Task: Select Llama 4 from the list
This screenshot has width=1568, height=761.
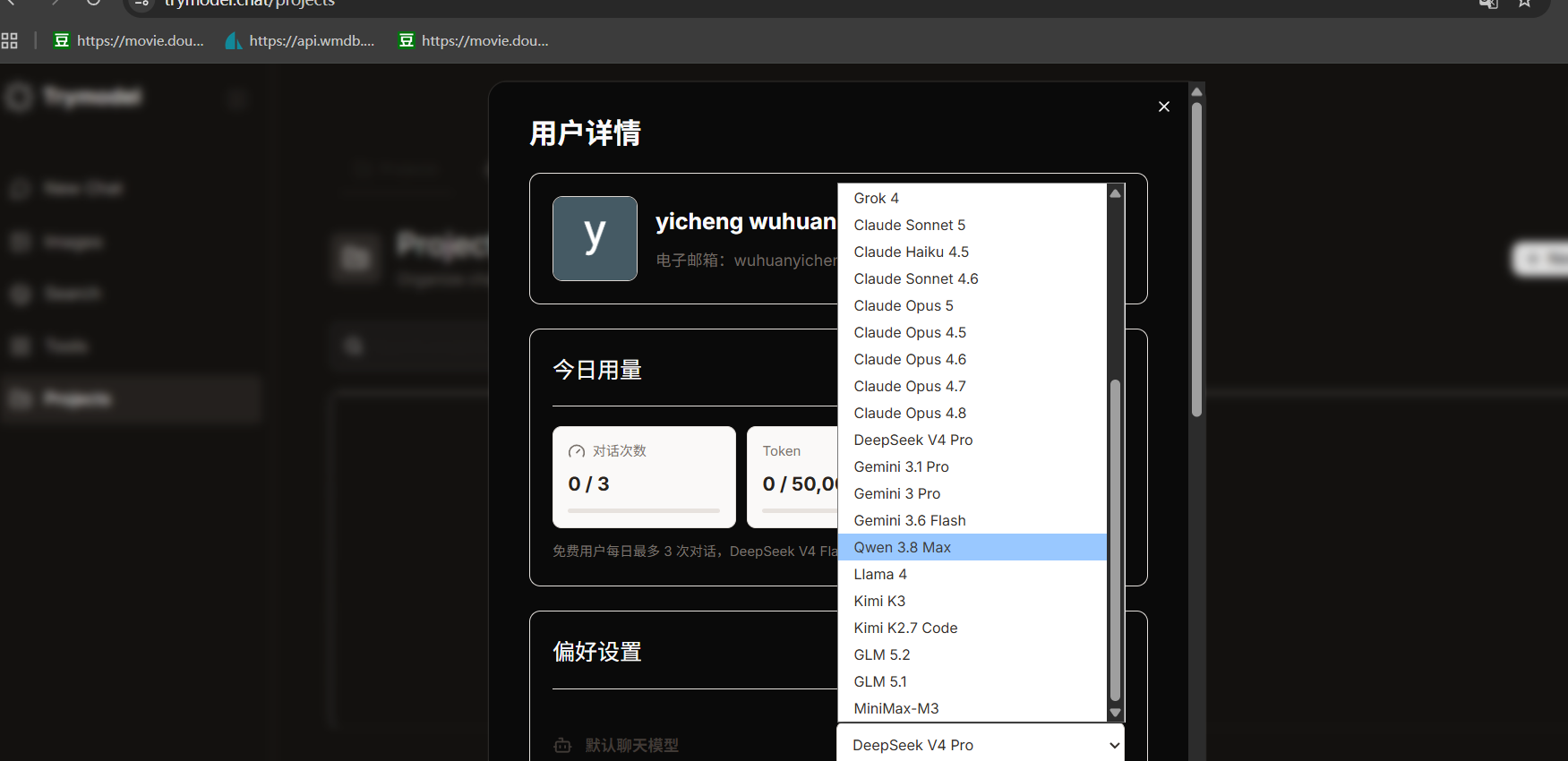Action: coord(973,574)
